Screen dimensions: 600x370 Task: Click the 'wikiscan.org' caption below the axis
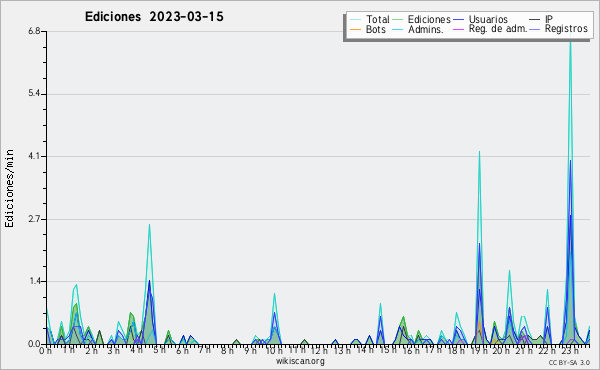pos(300,361)
